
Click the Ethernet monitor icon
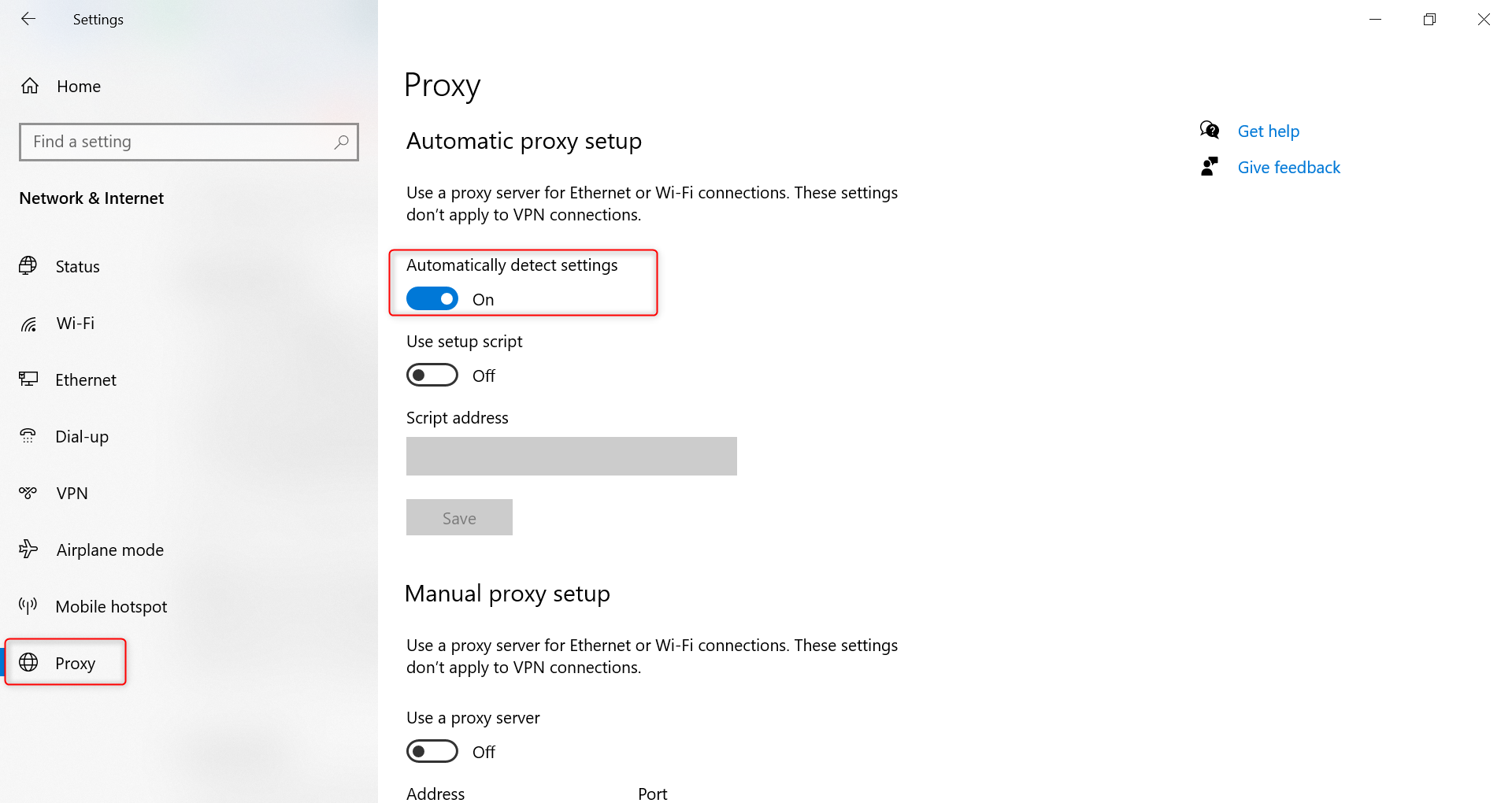[28, 379]
